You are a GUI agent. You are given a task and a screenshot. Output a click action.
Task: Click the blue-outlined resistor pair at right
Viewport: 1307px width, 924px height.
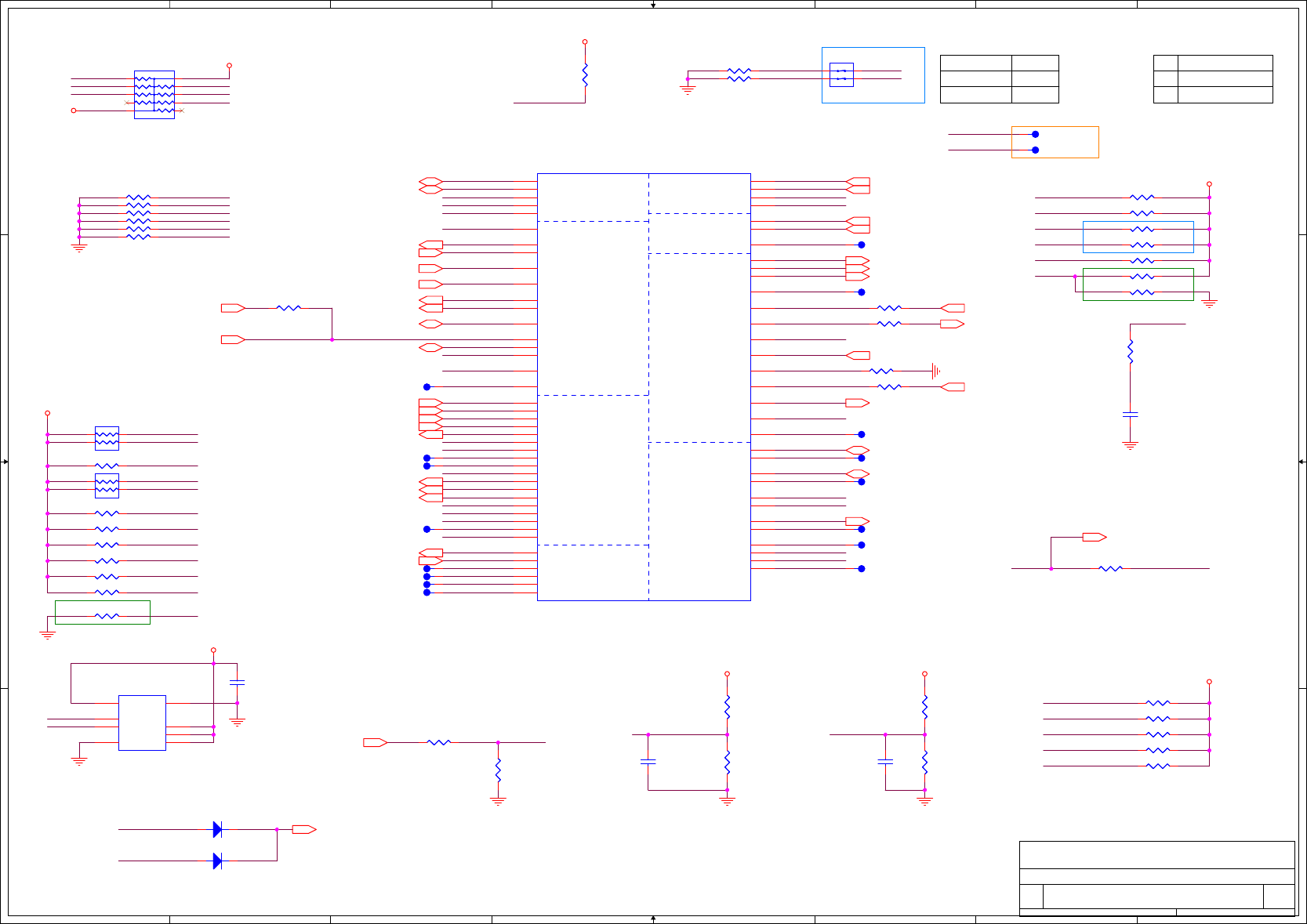coord(1138,237)
